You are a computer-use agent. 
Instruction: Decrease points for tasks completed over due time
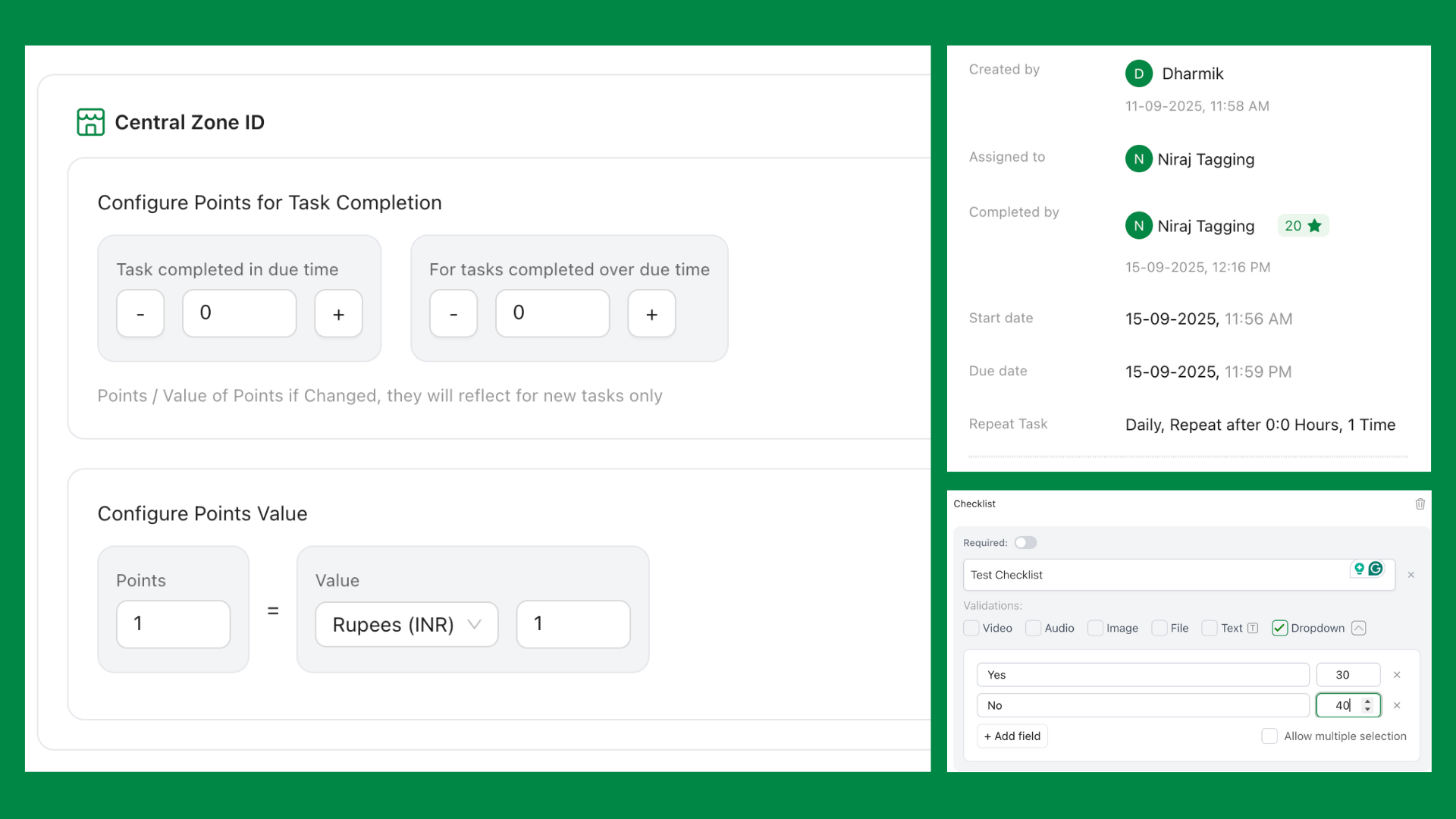pyautogui.click(x=453, y=313)
